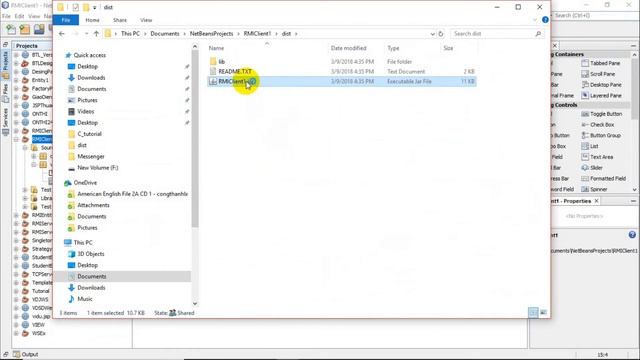Click navigation pane scroll up arrow
Viewport: 640px width, 360px height.
[195, 47]
